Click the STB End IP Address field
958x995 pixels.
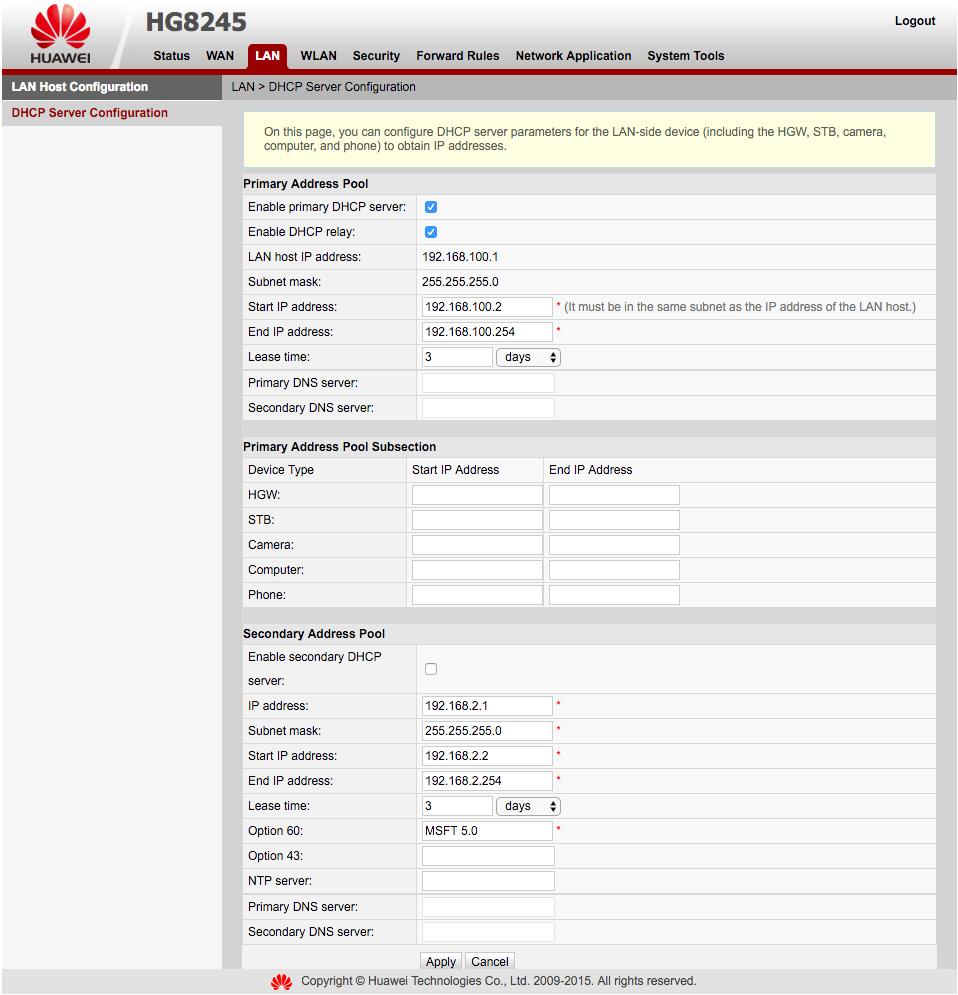tap(614, 520)
